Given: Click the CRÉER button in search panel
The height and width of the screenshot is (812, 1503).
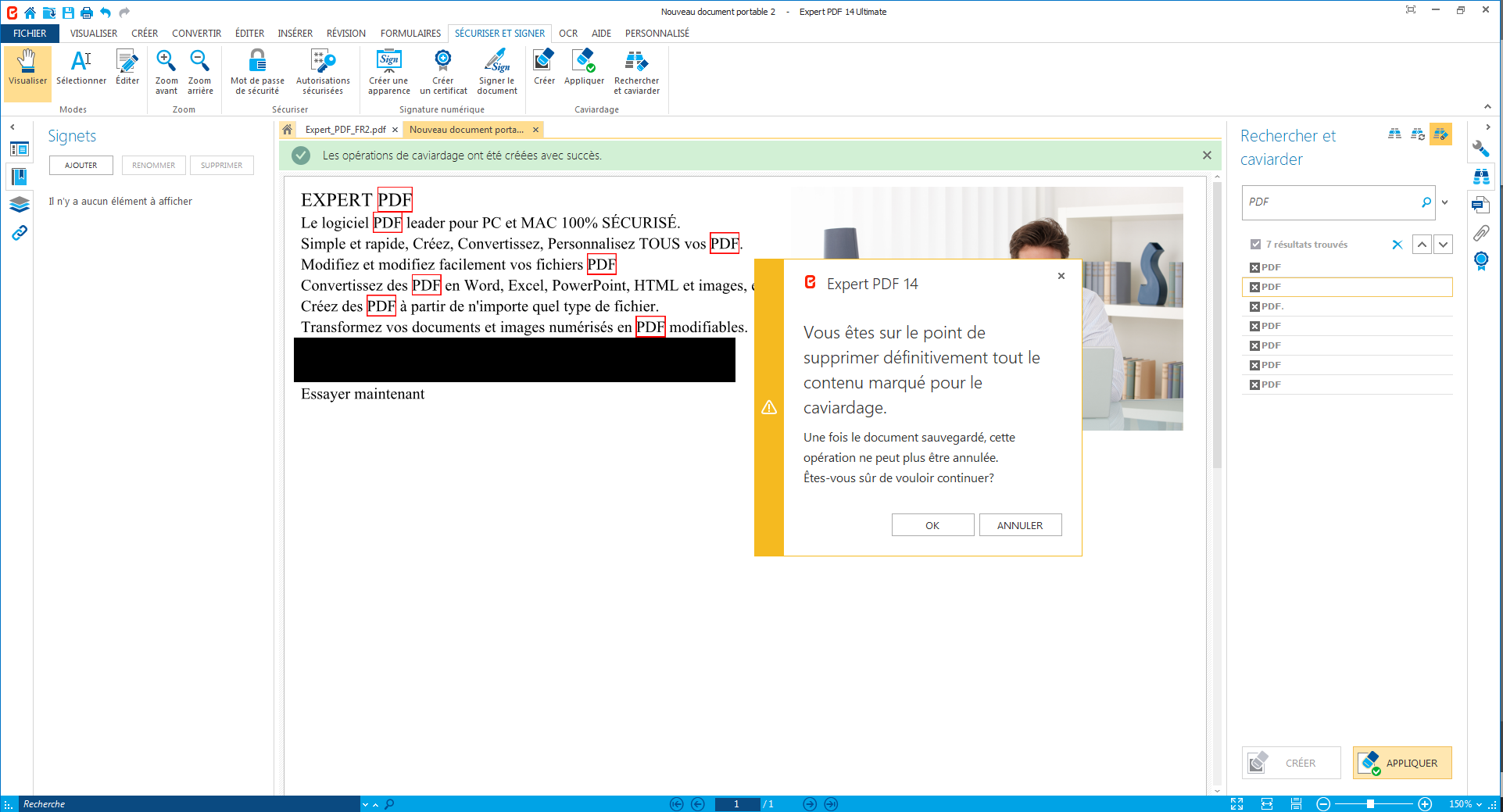Looking at the screenshot, I should pyautogui.click(x=1291, y=763).
